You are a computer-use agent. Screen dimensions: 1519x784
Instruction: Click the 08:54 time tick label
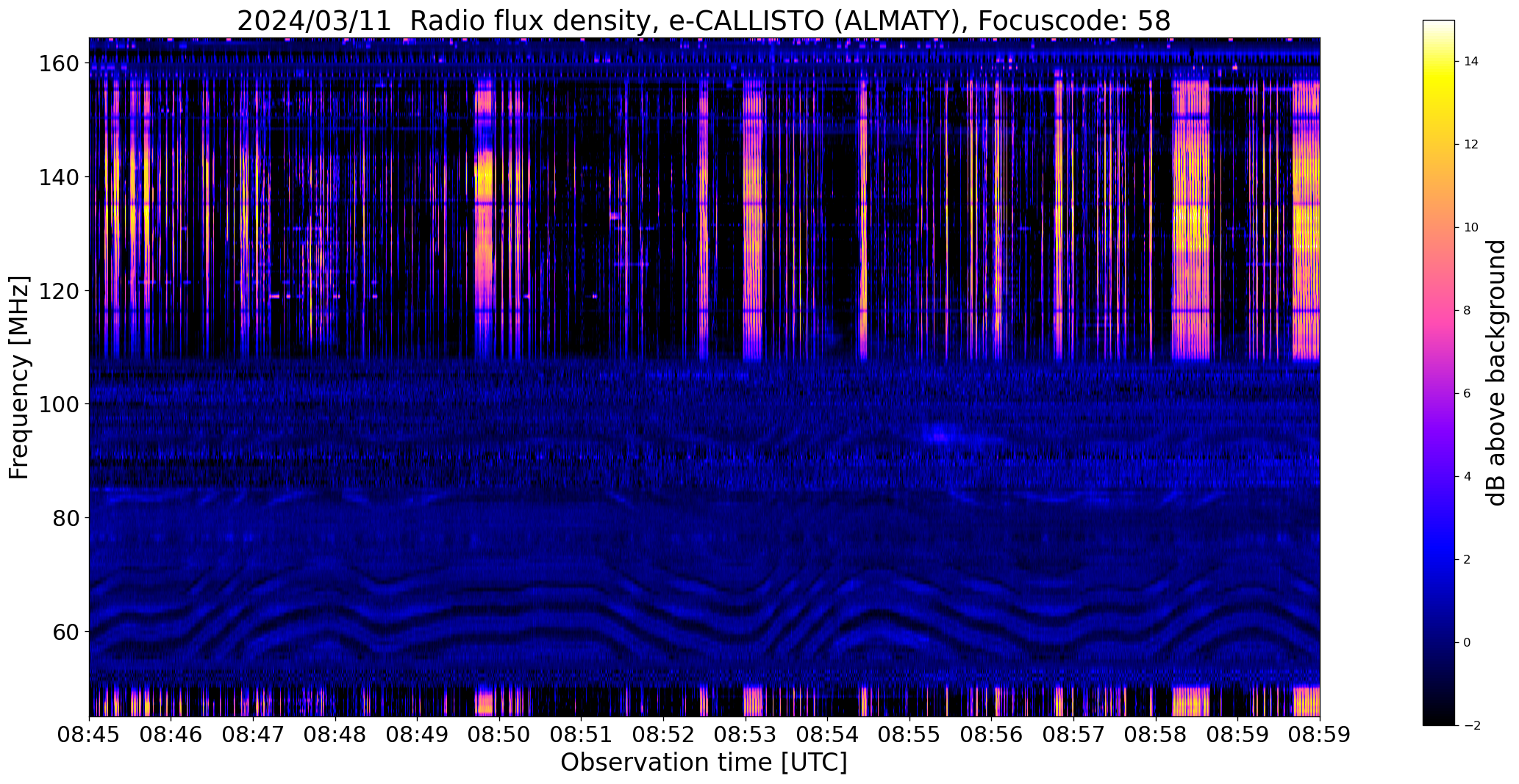coord(828,736)
